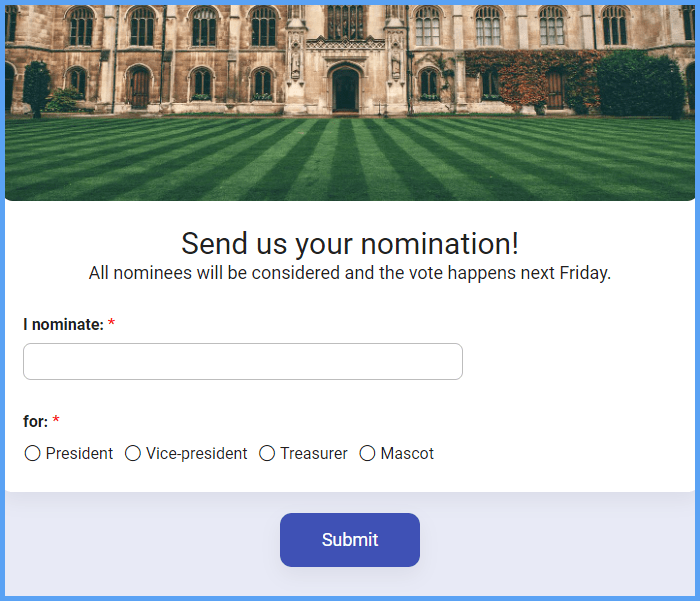
Task: Click the "for:" field label
Action: coord(35,422)
